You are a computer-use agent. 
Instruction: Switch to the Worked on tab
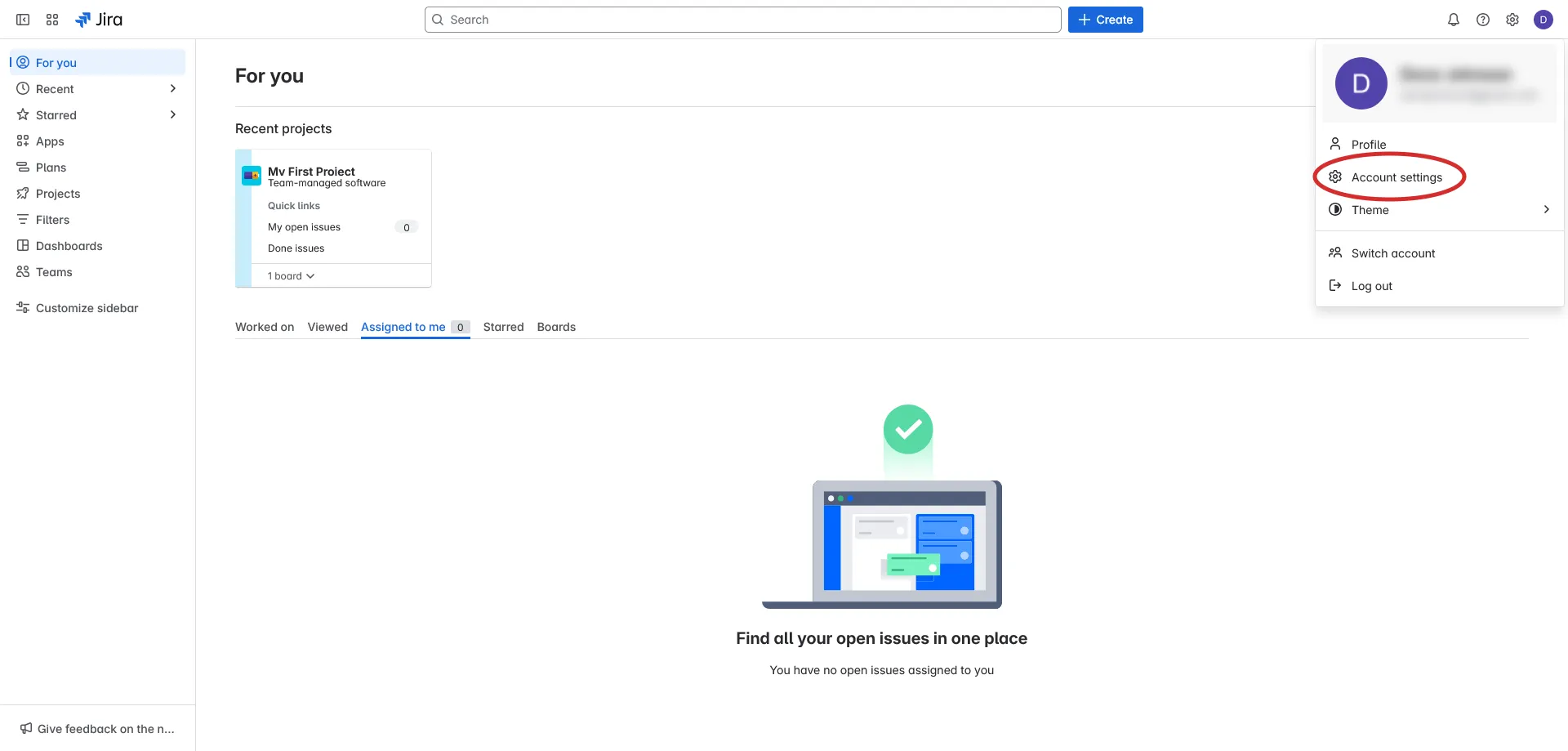pyautogui.click(x=265, y=327)
